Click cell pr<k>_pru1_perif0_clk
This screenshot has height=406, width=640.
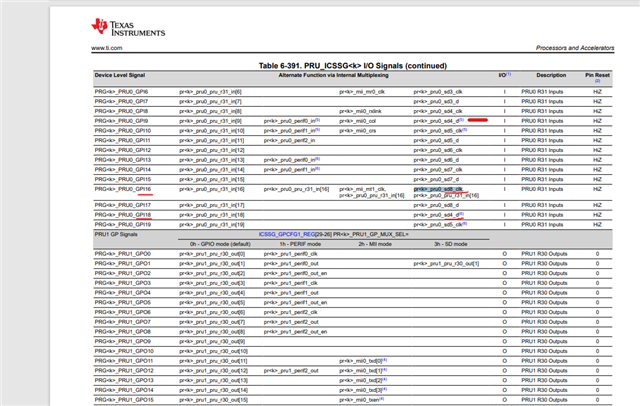[x=291, y=254]
